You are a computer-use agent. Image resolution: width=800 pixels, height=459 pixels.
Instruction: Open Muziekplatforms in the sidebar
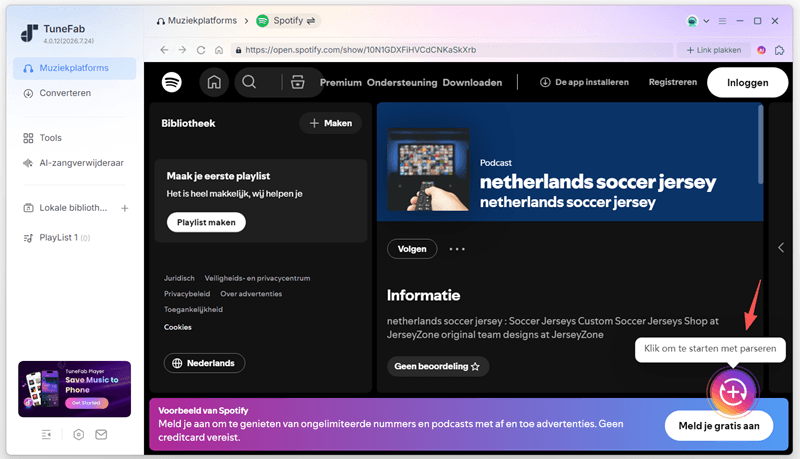coord(74,68)
